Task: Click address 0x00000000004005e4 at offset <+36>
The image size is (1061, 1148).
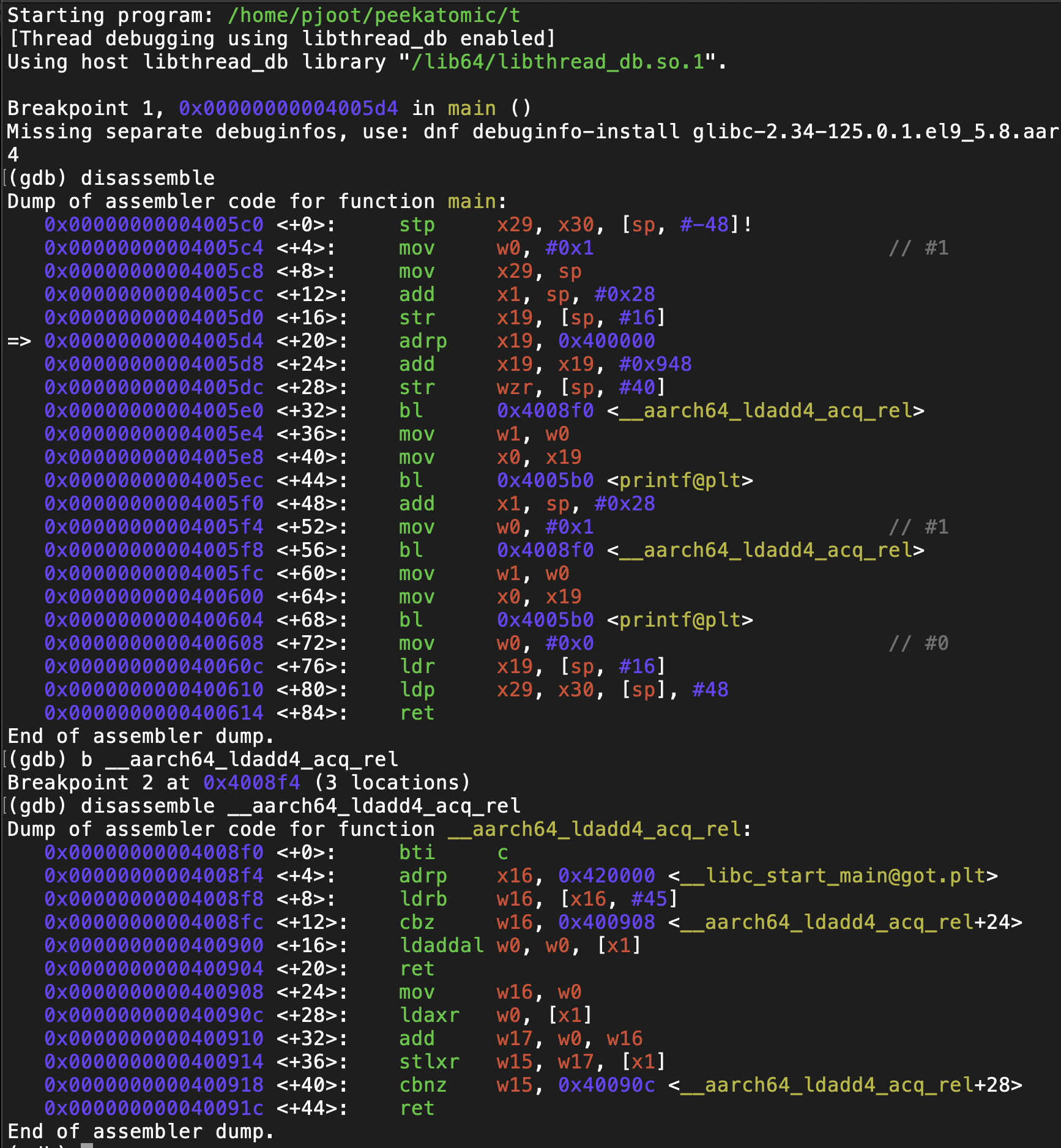Action: point(154,434)
